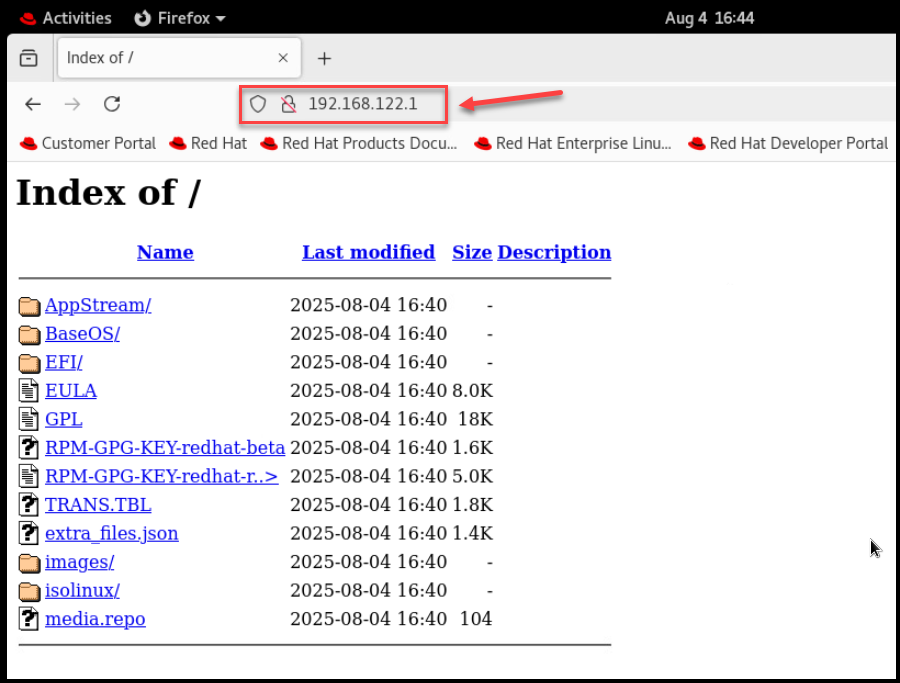The image size is (900, 683).
Task: Click the Firefox back arrow button
Action: (x=33, y=104)
